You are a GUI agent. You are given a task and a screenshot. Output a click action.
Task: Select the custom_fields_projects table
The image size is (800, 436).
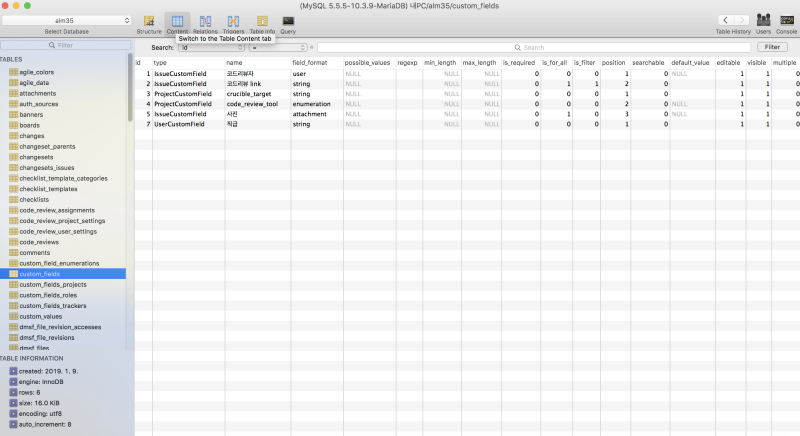tap(53, 285)
